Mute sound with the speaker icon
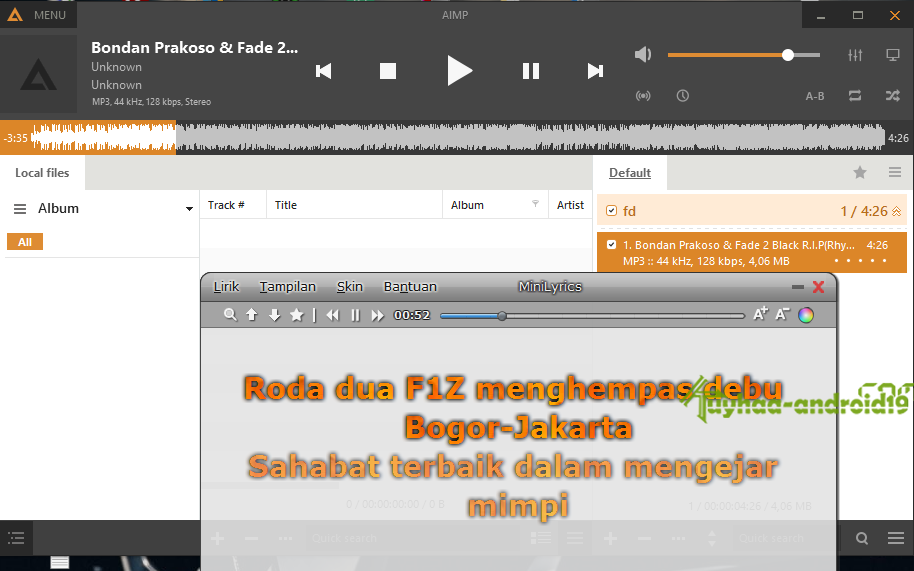This screenshot has width=914, height=571. point(643,55)
